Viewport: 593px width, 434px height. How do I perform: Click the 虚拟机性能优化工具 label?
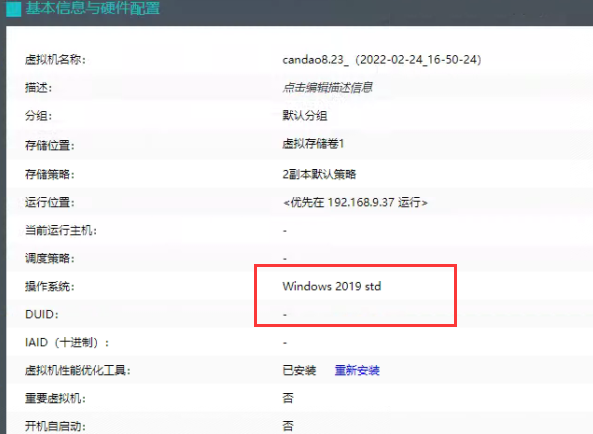(x=78, y=370)
